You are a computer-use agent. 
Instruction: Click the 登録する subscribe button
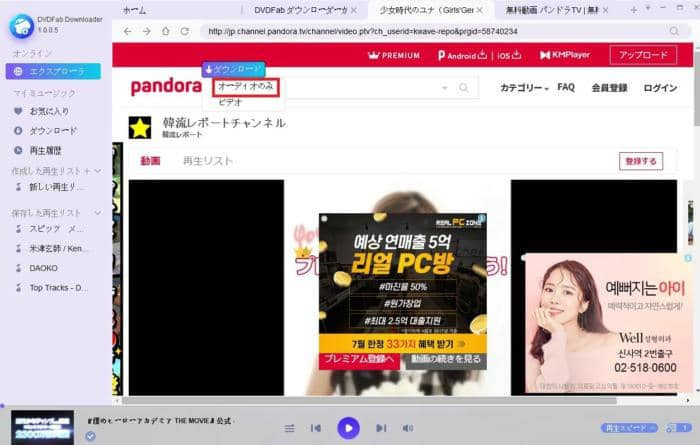(x=641, y=161)
